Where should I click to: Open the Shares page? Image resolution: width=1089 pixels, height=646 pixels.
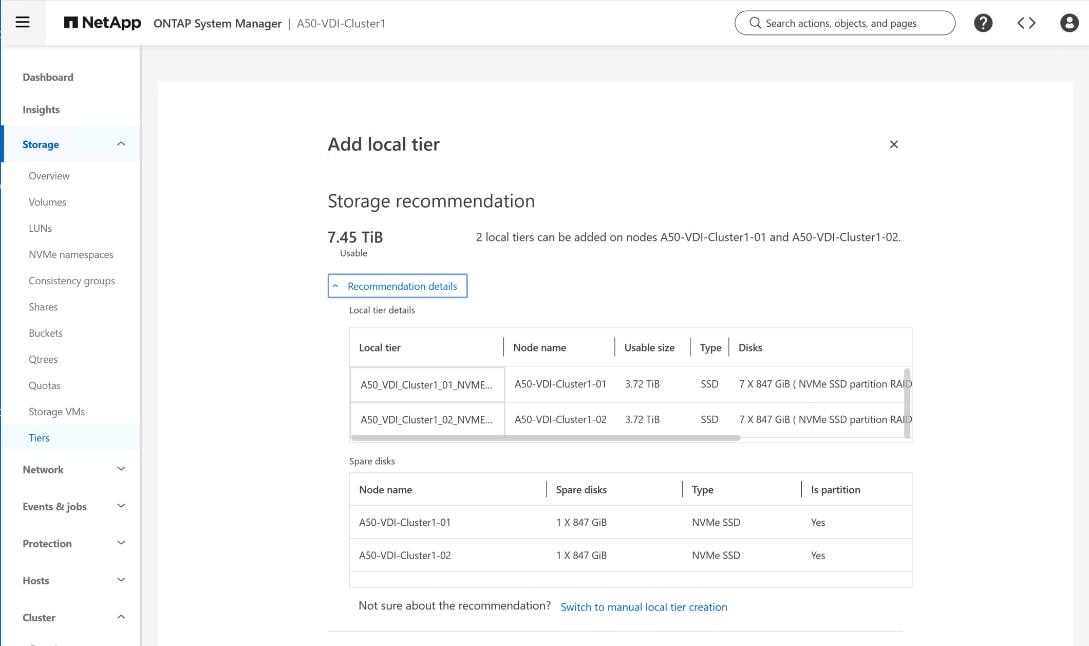[x=43, y=307]
